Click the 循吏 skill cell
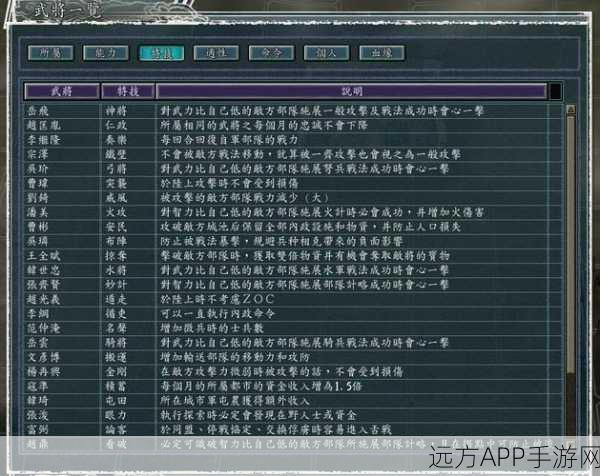This screenshot has height=476, width=600. [116, 314]
